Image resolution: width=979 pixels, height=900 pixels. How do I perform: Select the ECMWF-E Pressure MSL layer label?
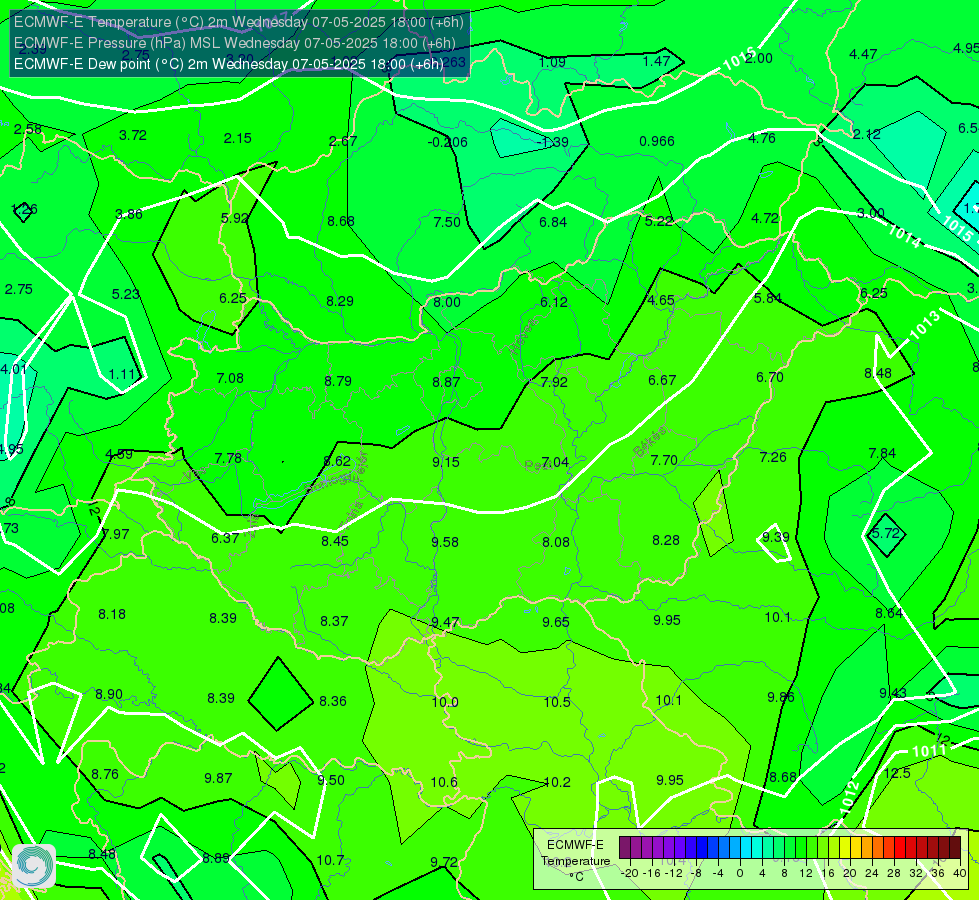[x=234, y=43]
